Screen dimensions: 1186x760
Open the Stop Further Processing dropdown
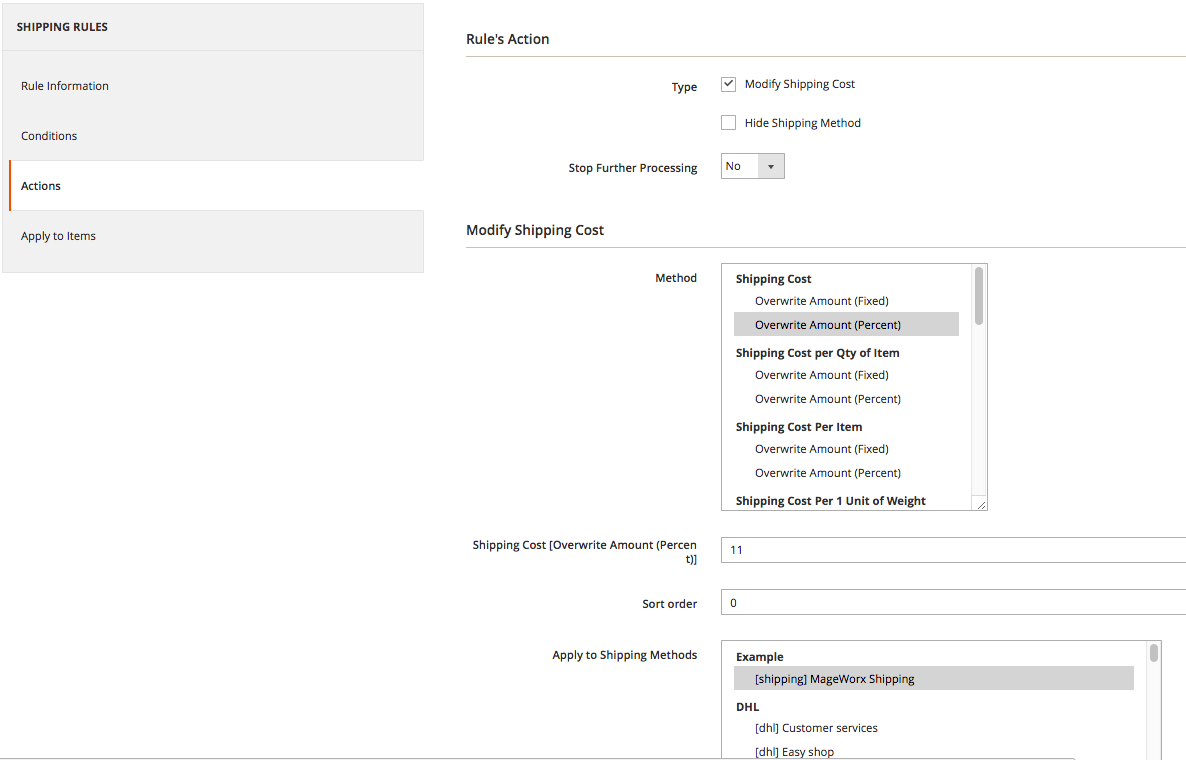[x=752, y=167]
